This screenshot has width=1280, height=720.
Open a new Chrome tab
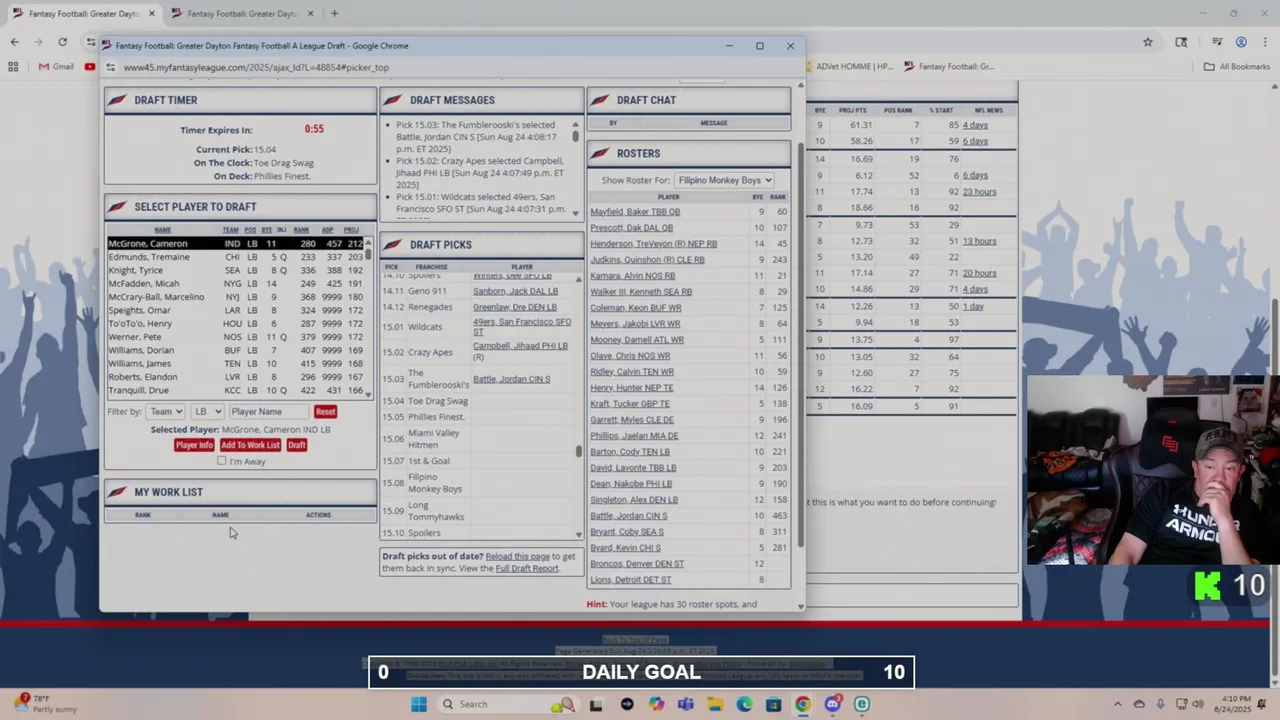pyautogui.click(x=334, y=14)
